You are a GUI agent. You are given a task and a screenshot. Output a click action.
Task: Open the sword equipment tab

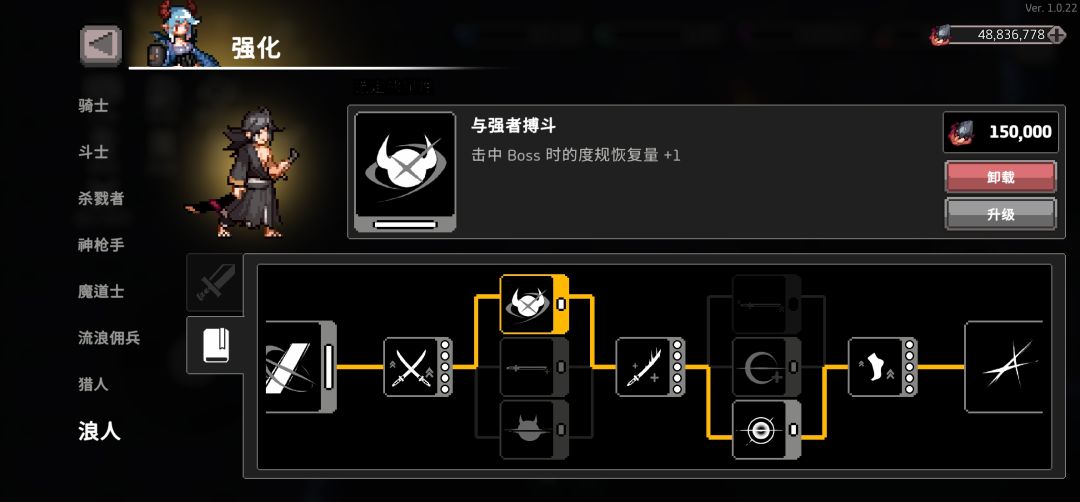(x=215, y=282)
